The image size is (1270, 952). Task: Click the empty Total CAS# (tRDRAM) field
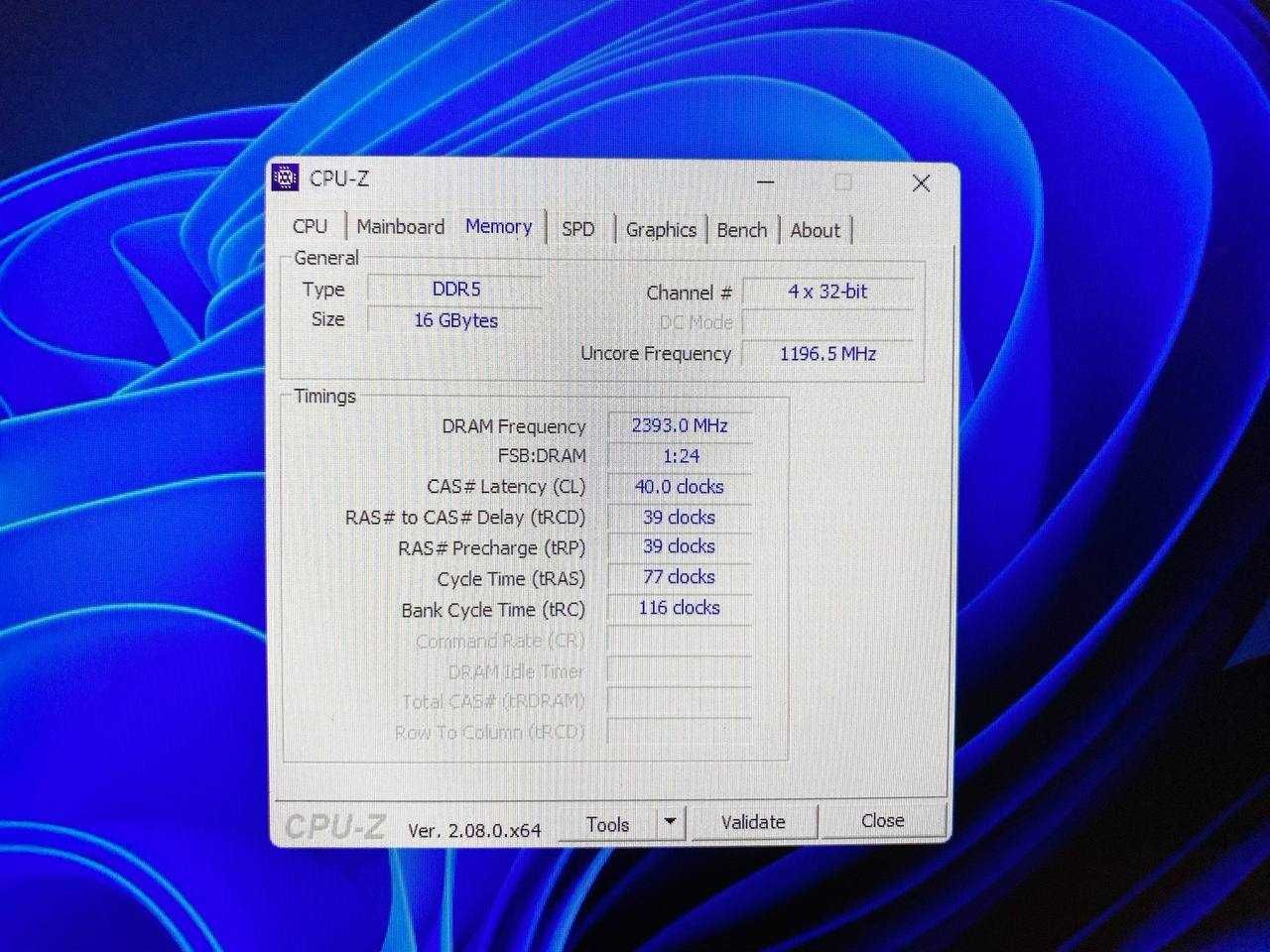click(x=680, y=701)
